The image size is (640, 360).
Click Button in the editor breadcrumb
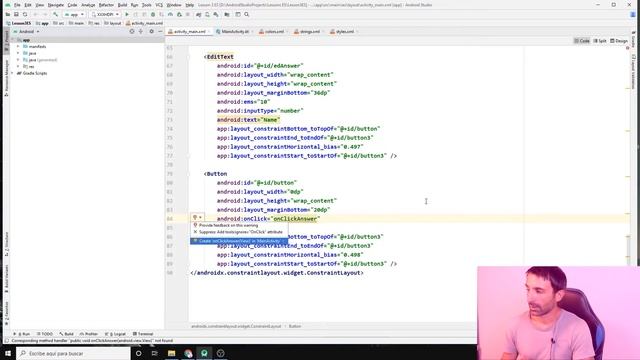tap(295, 327)
